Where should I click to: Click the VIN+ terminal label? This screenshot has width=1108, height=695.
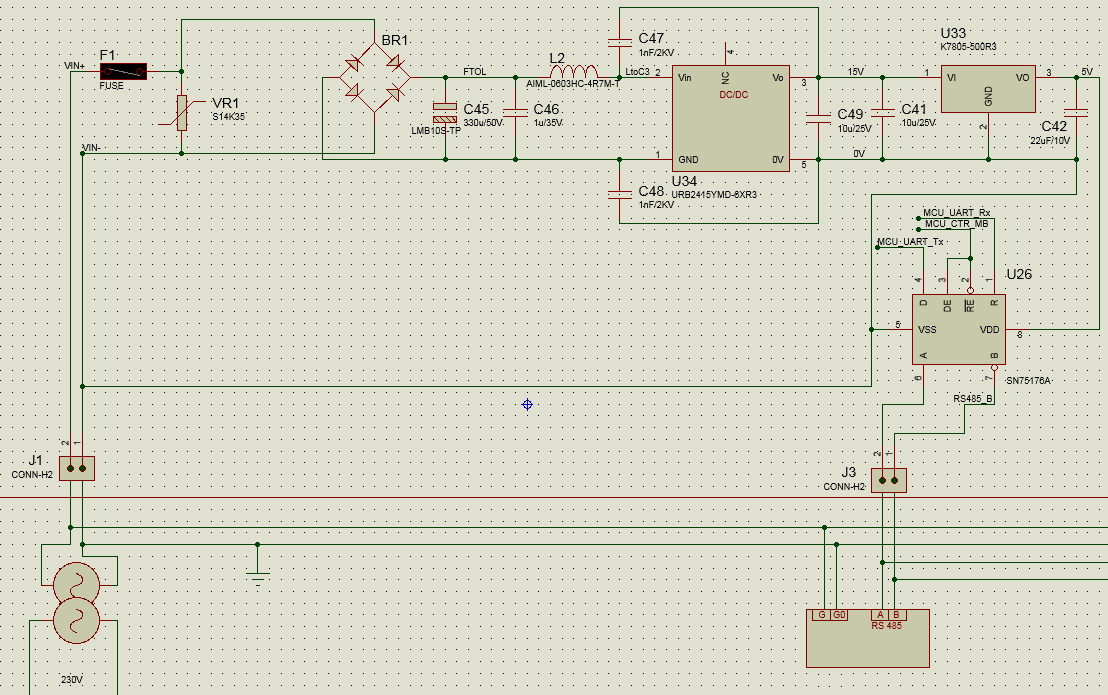(74, 66)
